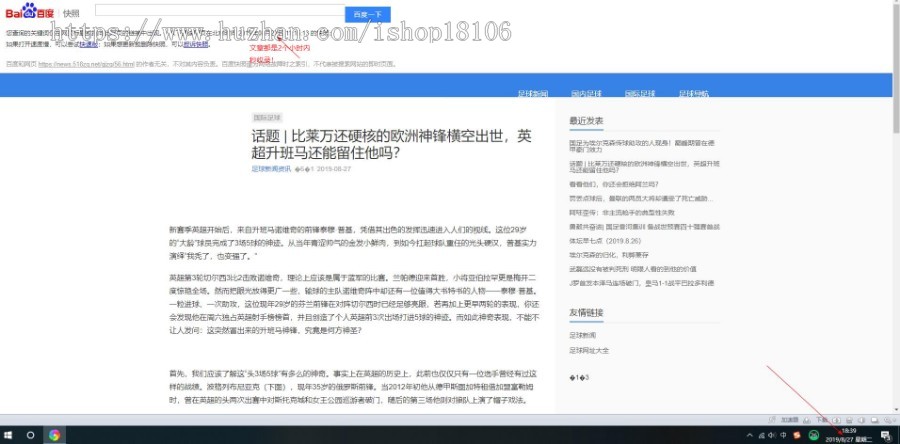Screen dimensions: 900x444
Task: Toggle the 中 input method indicator
Action: coord(783,435)
